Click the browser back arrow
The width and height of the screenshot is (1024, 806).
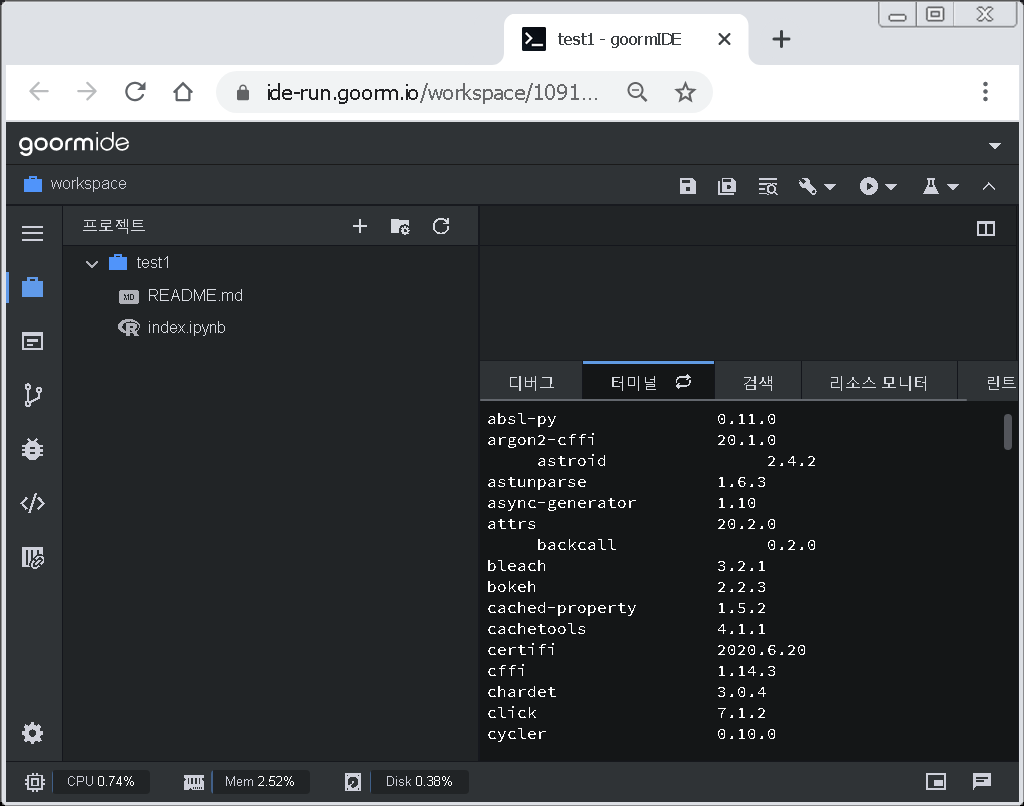click(x=39, y=91)
